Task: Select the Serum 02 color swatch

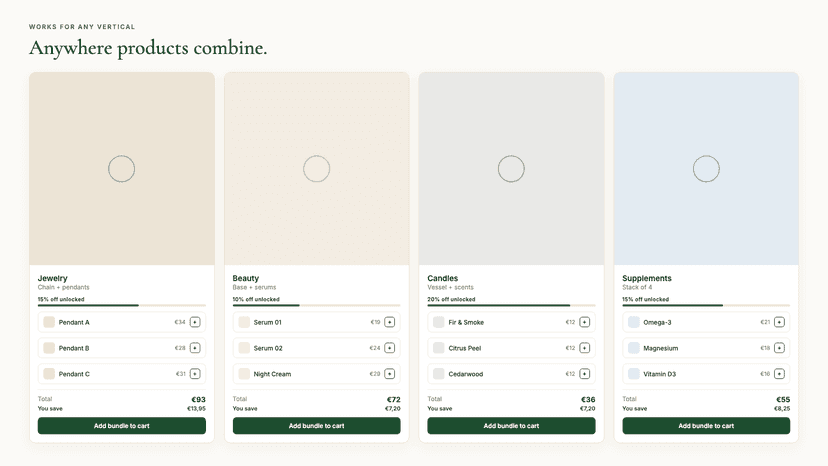Action: point(244,348)
